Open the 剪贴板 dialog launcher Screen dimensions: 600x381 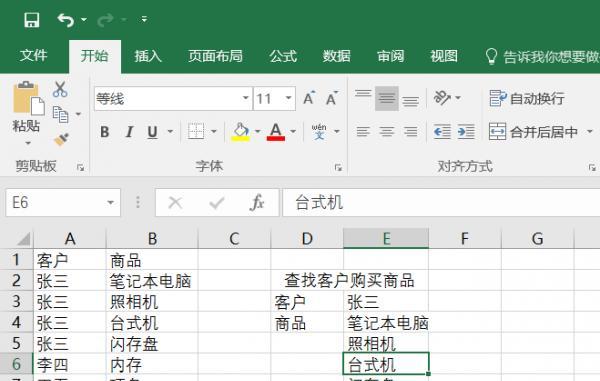80,167
